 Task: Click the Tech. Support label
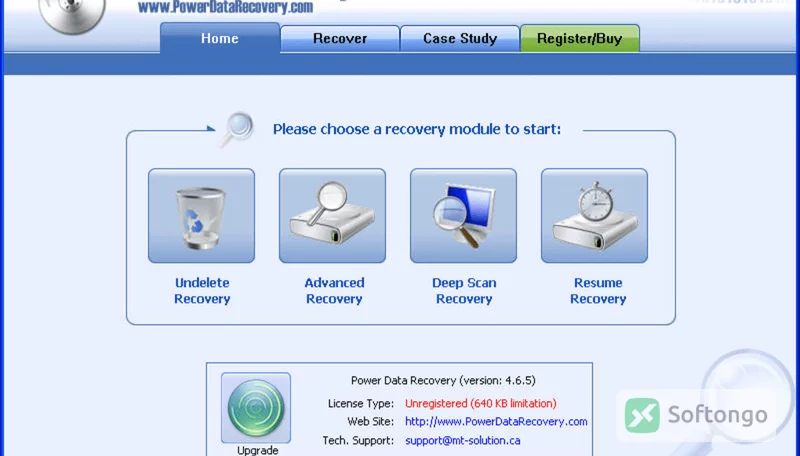point(358,440)
